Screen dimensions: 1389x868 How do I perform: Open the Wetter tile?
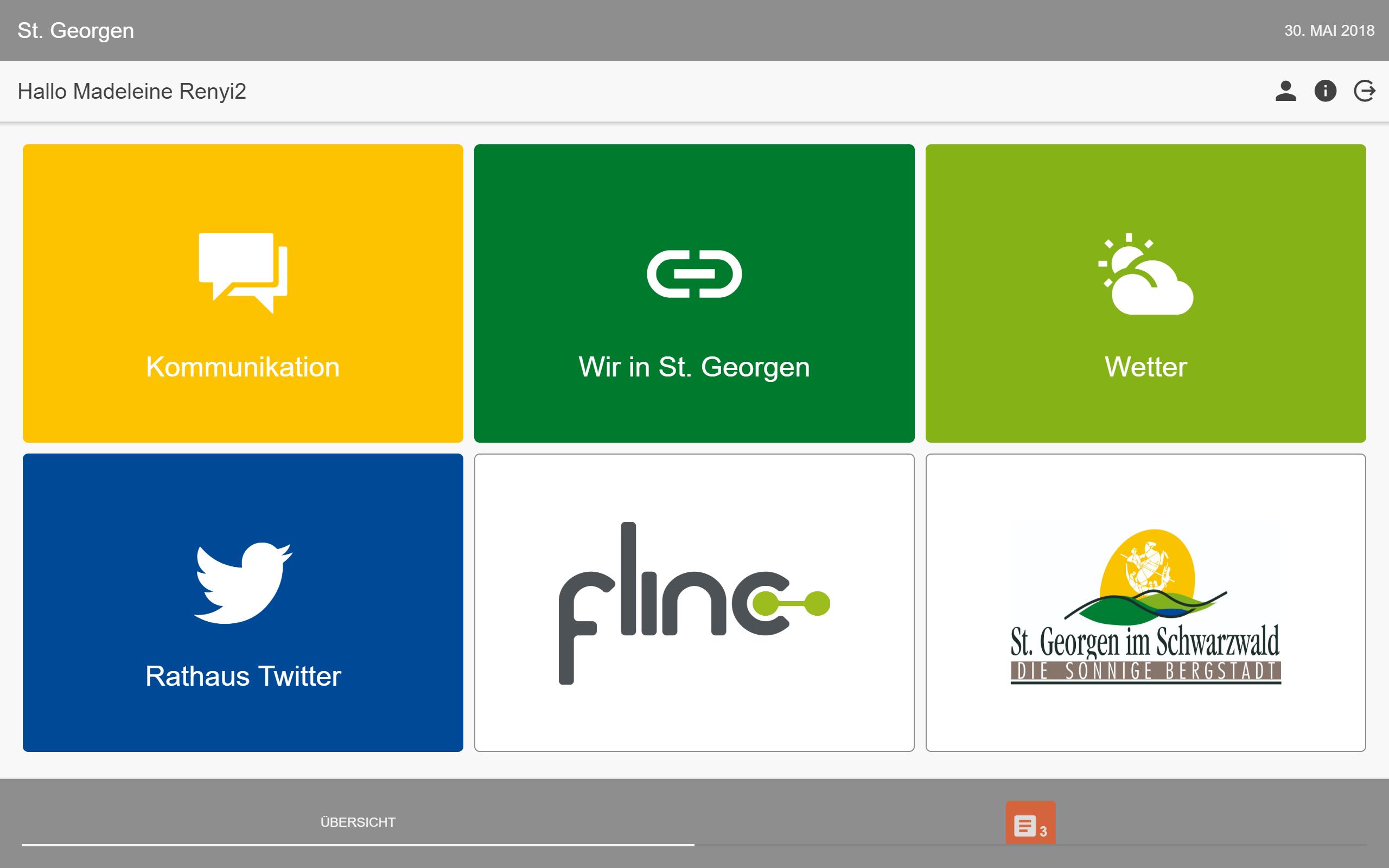click(x=1145, y=293)
